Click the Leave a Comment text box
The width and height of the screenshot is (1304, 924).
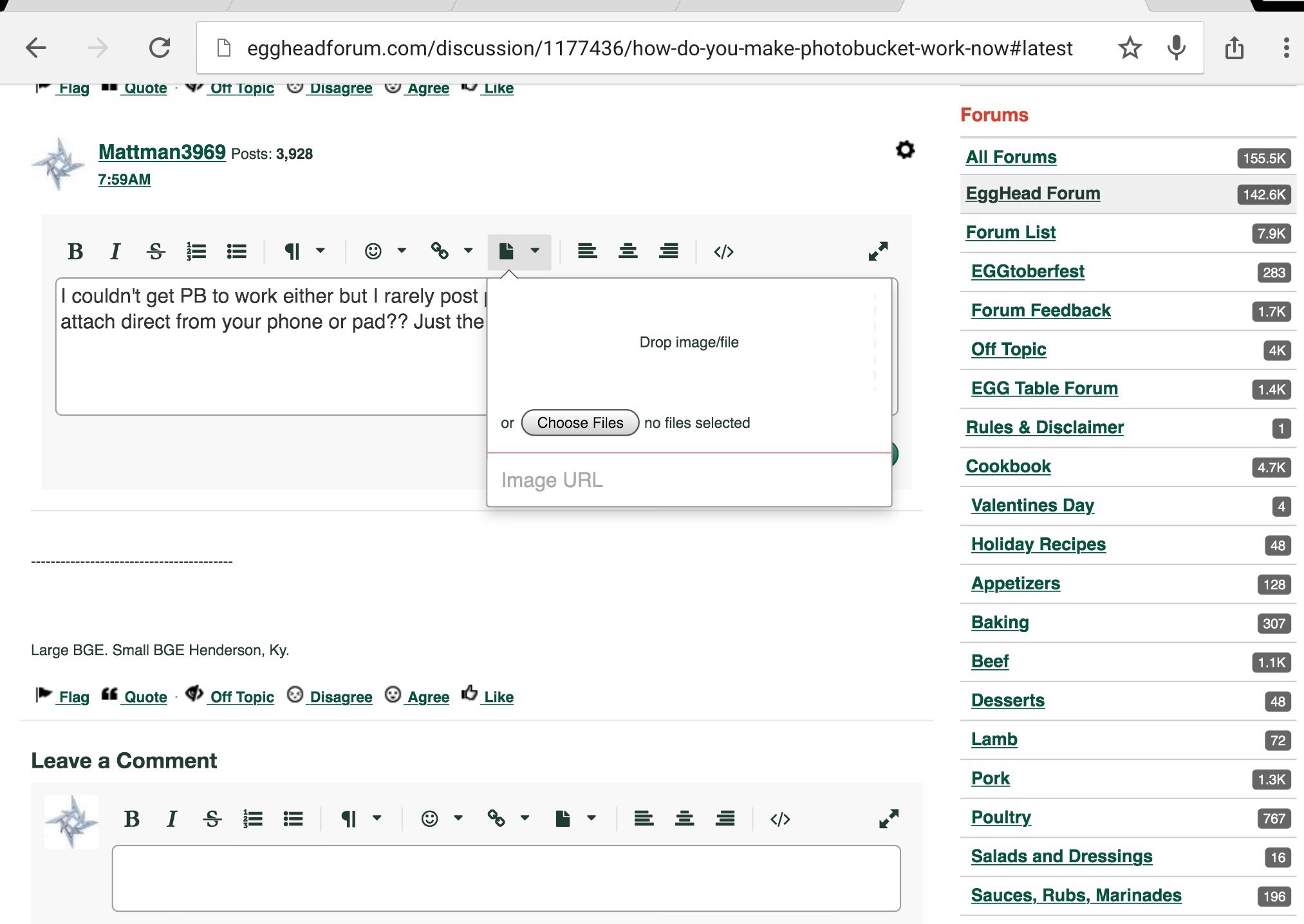(506, 878)
